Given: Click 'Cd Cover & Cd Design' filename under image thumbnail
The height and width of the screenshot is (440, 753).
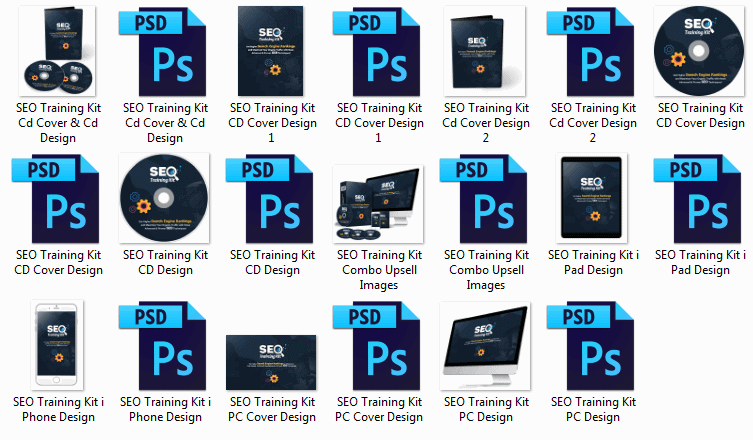Looking at the screenshot, I should [58, 123].
